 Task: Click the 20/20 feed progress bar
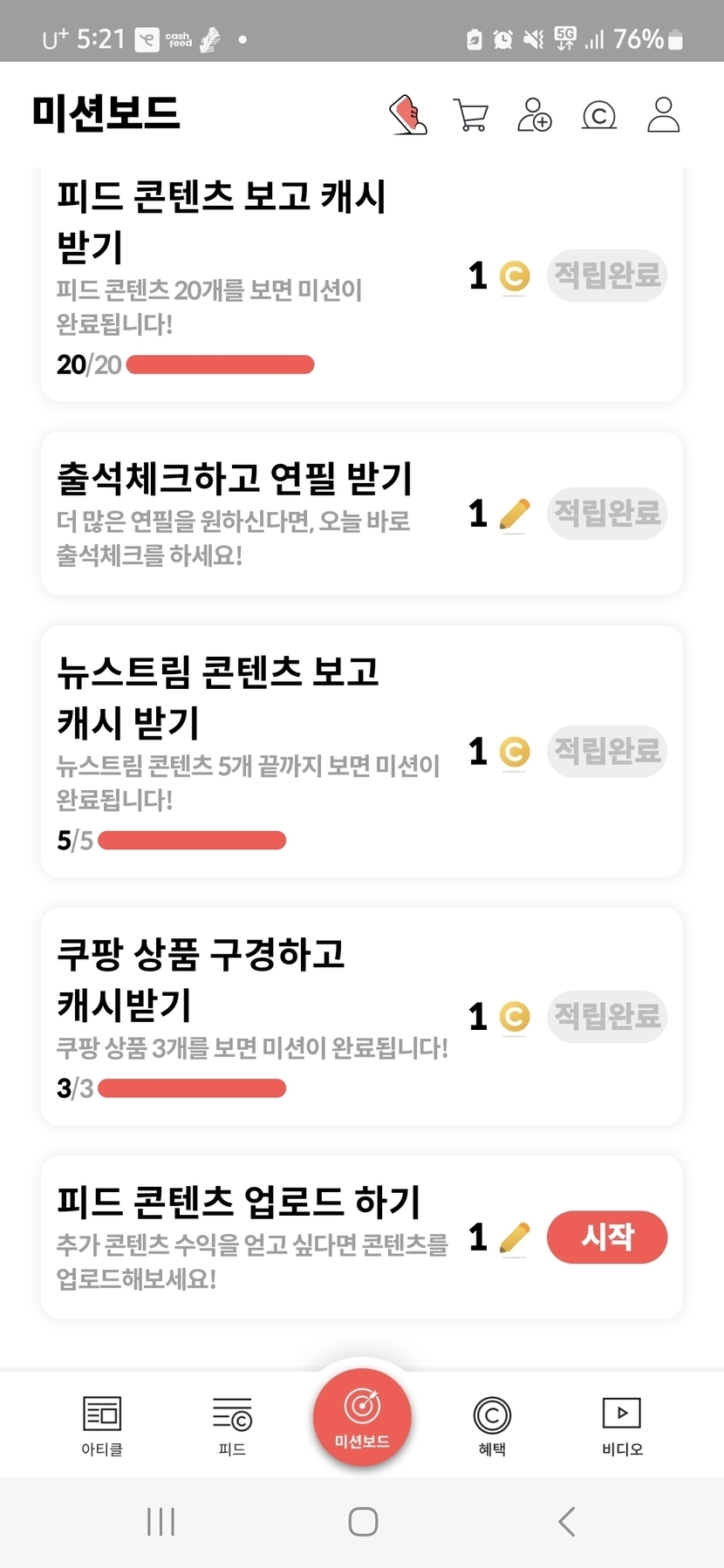[x=220, y=365]
